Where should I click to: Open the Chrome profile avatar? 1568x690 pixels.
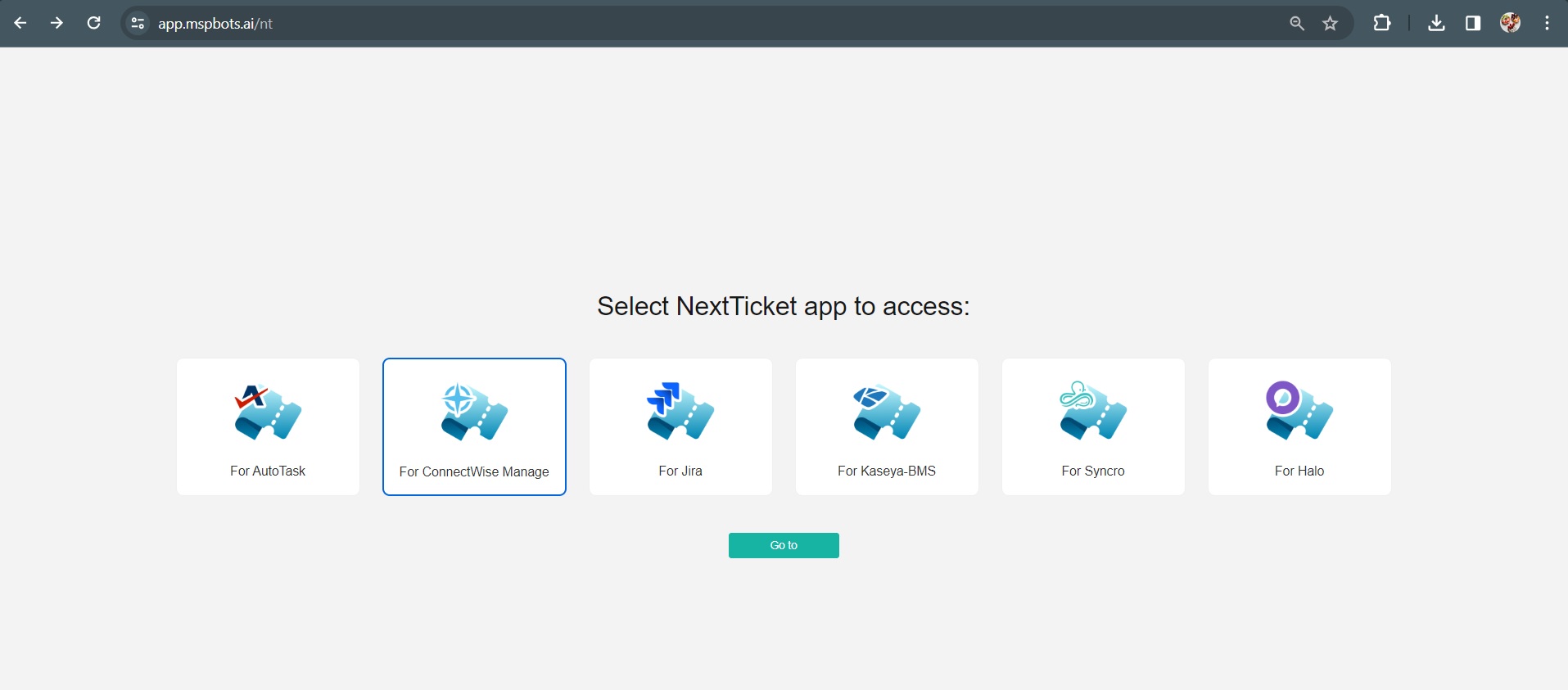1511,23
